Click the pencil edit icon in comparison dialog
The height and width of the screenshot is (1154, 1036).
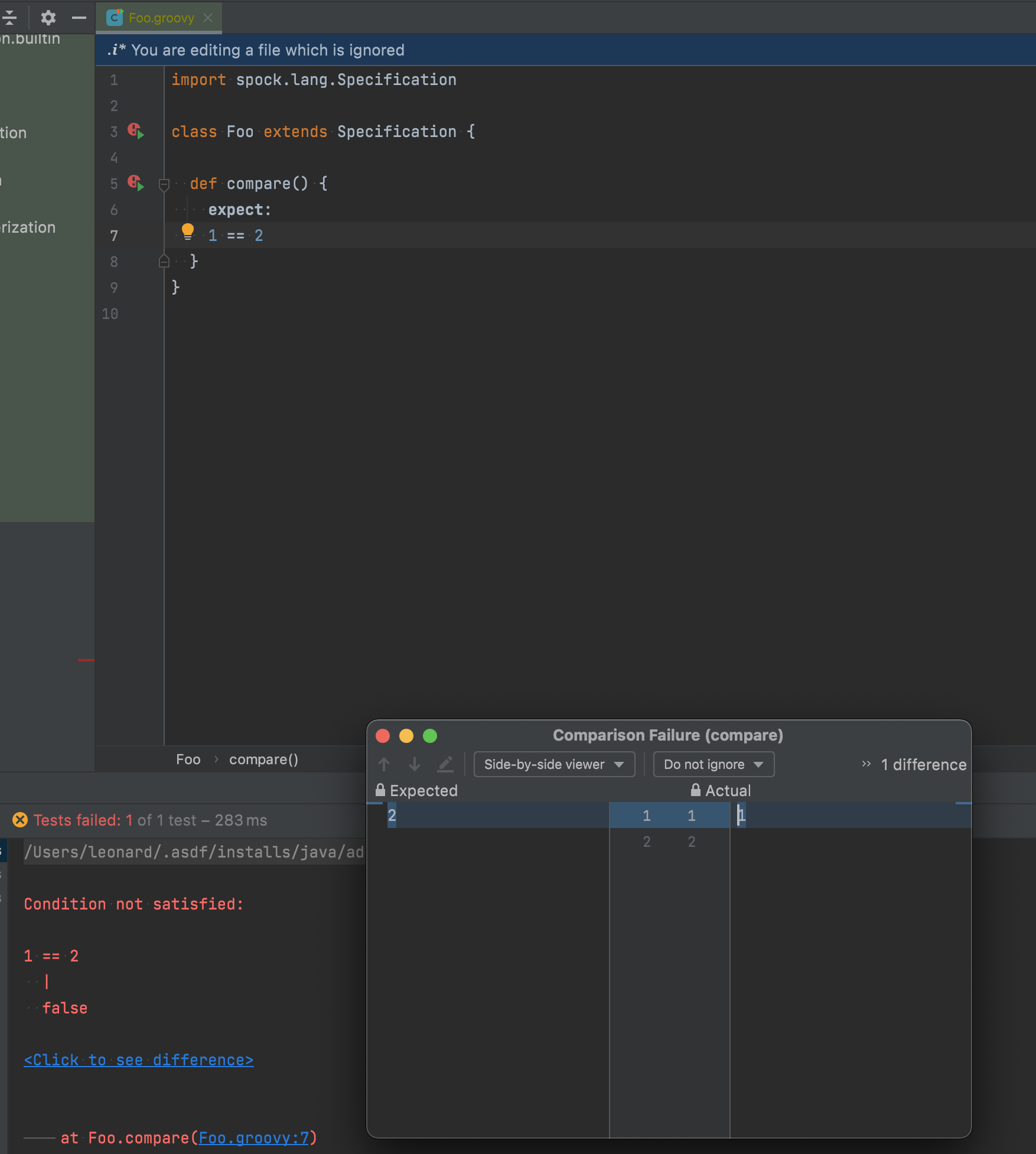coord(446,764)
